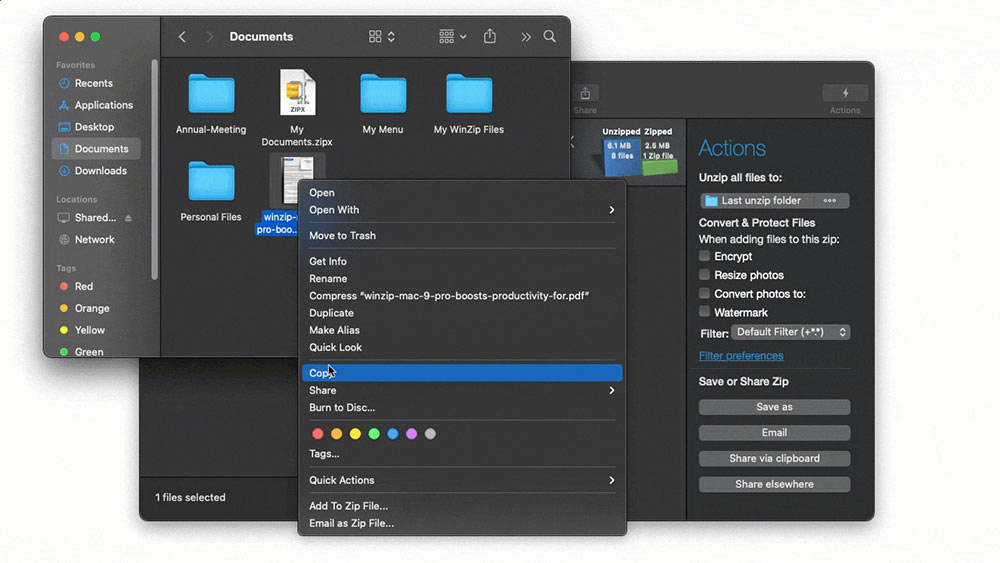Open the My Documents.zipx file icon
The width and height of the screenshot is (1000, 563).
tap(297, 94)
